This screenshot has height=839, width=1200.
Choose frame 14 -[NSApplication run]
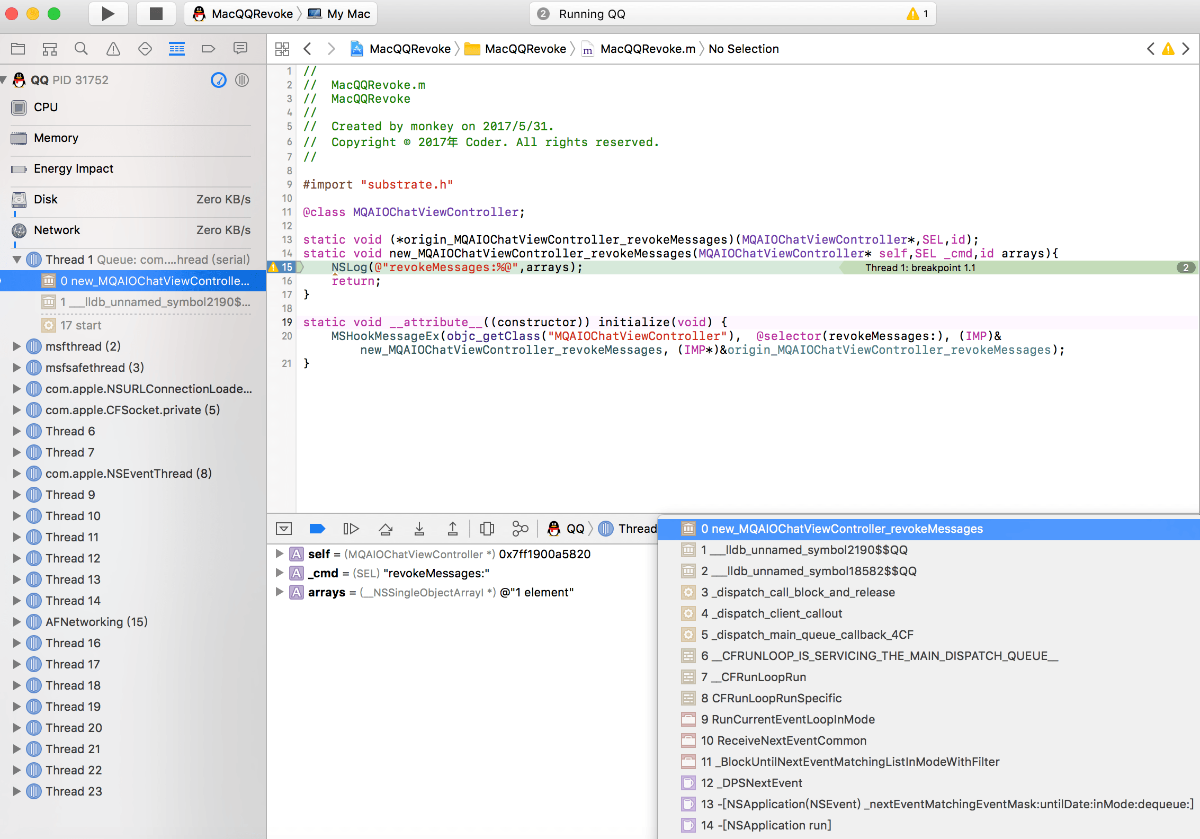tap(766, 825)
